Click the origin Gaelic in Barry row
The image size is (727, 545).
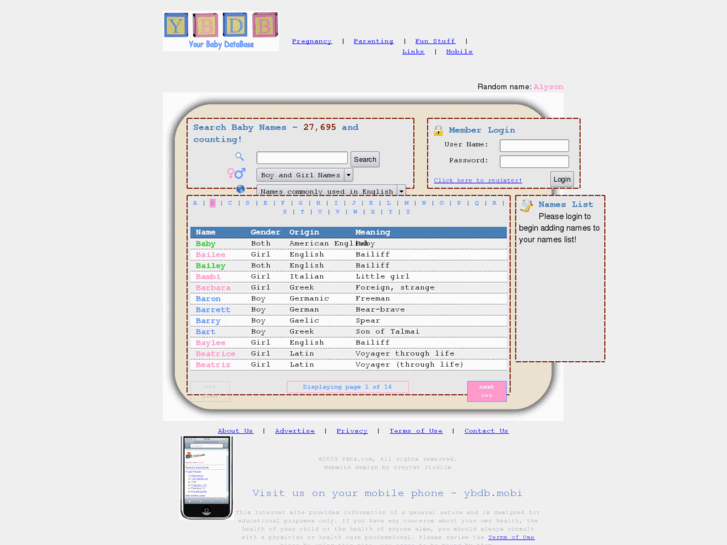(x=304, y=321)
